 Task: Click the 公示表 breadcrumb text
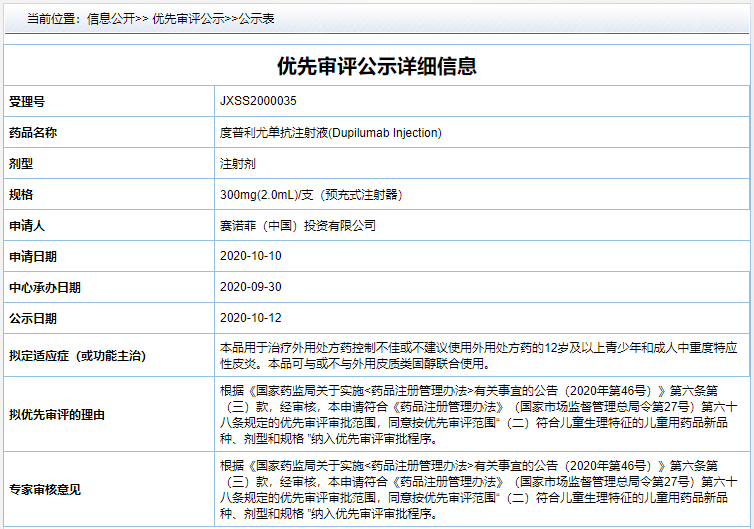(x=256, y=19)
